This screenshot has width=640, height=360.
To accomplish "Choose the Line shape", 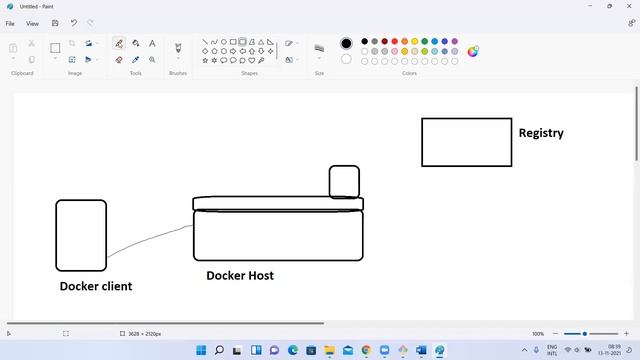I will [x=205, y=42].
